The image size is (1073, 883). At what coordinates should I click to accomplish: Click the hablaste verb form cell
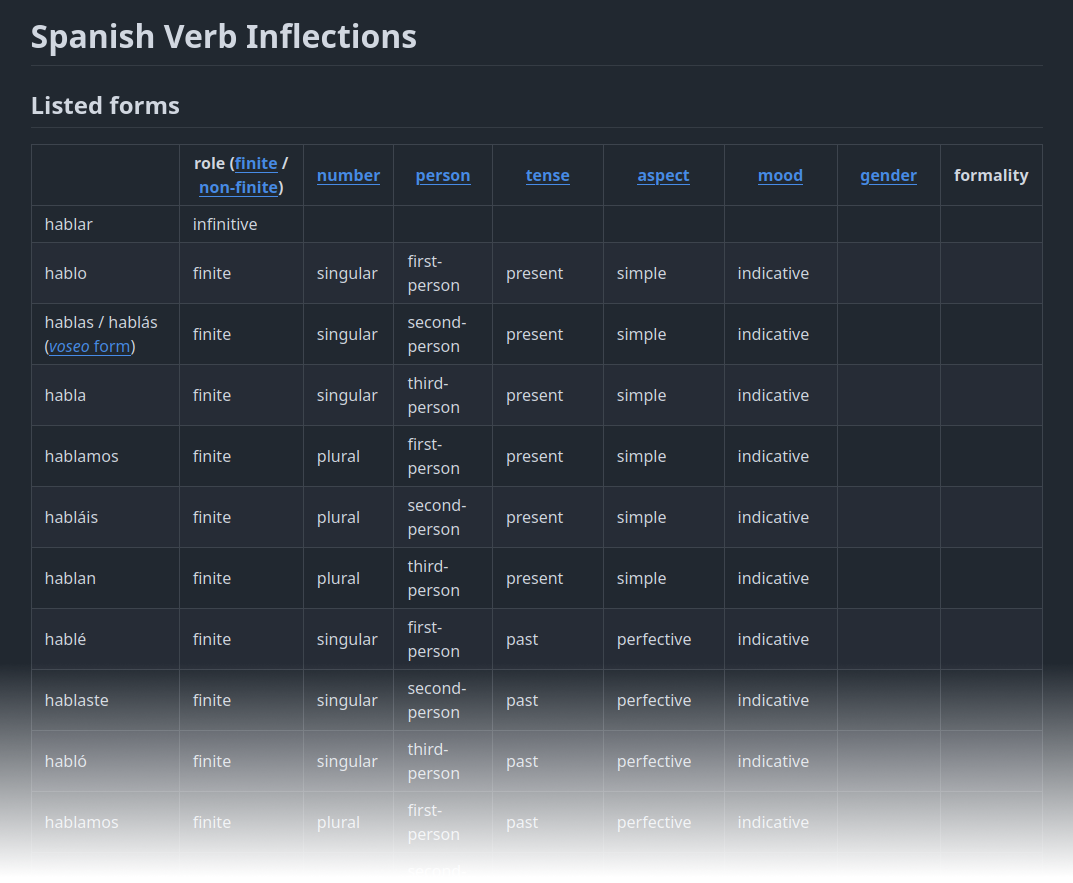point(77,700)
